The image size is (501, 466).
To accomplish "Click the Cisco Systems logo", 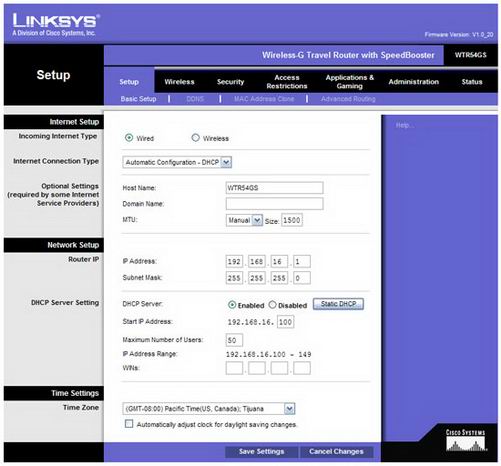I will point(466,440).
